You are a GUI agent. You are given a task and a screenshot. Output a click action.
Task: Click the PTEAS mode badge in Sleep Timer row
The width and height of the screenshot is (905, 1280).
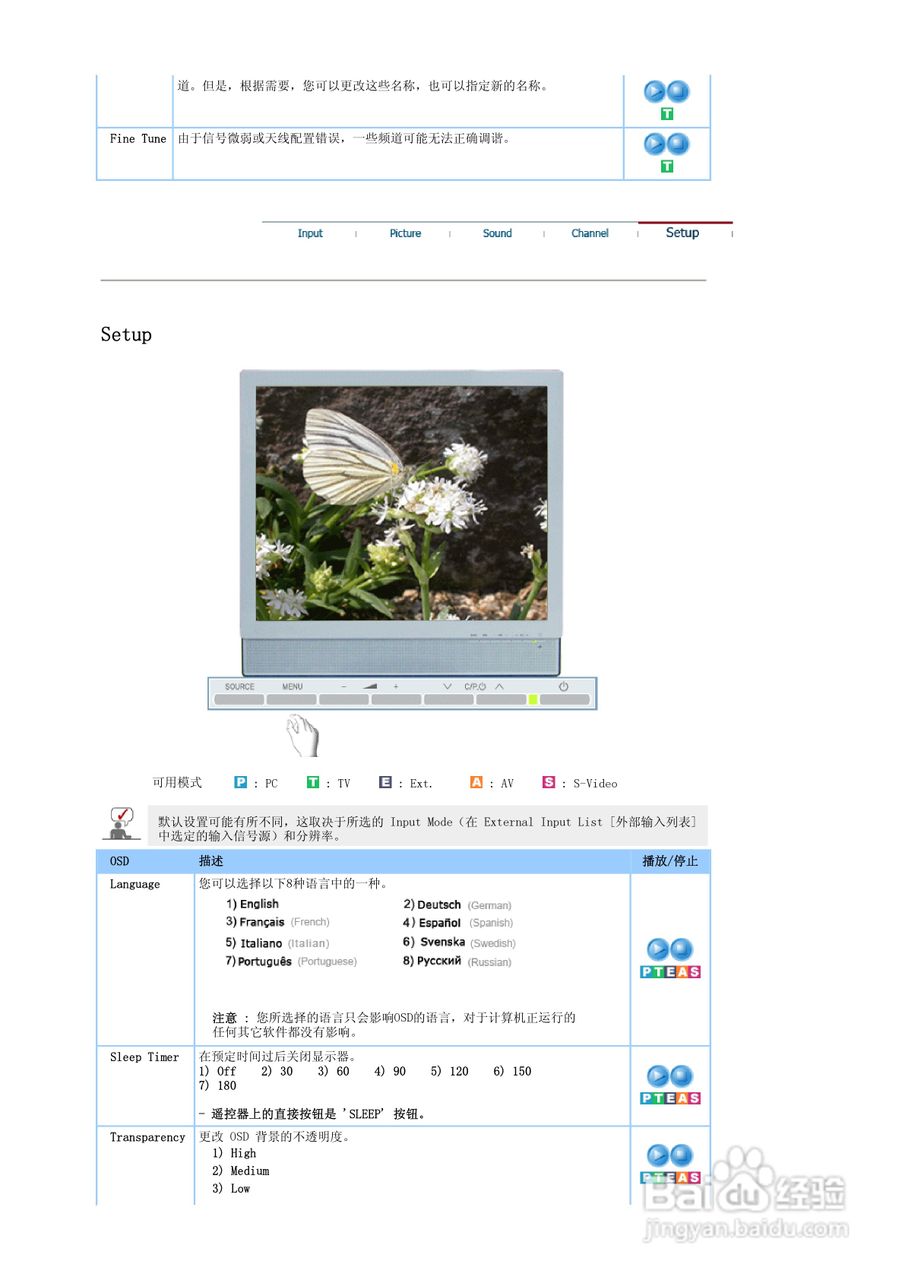670,1098
